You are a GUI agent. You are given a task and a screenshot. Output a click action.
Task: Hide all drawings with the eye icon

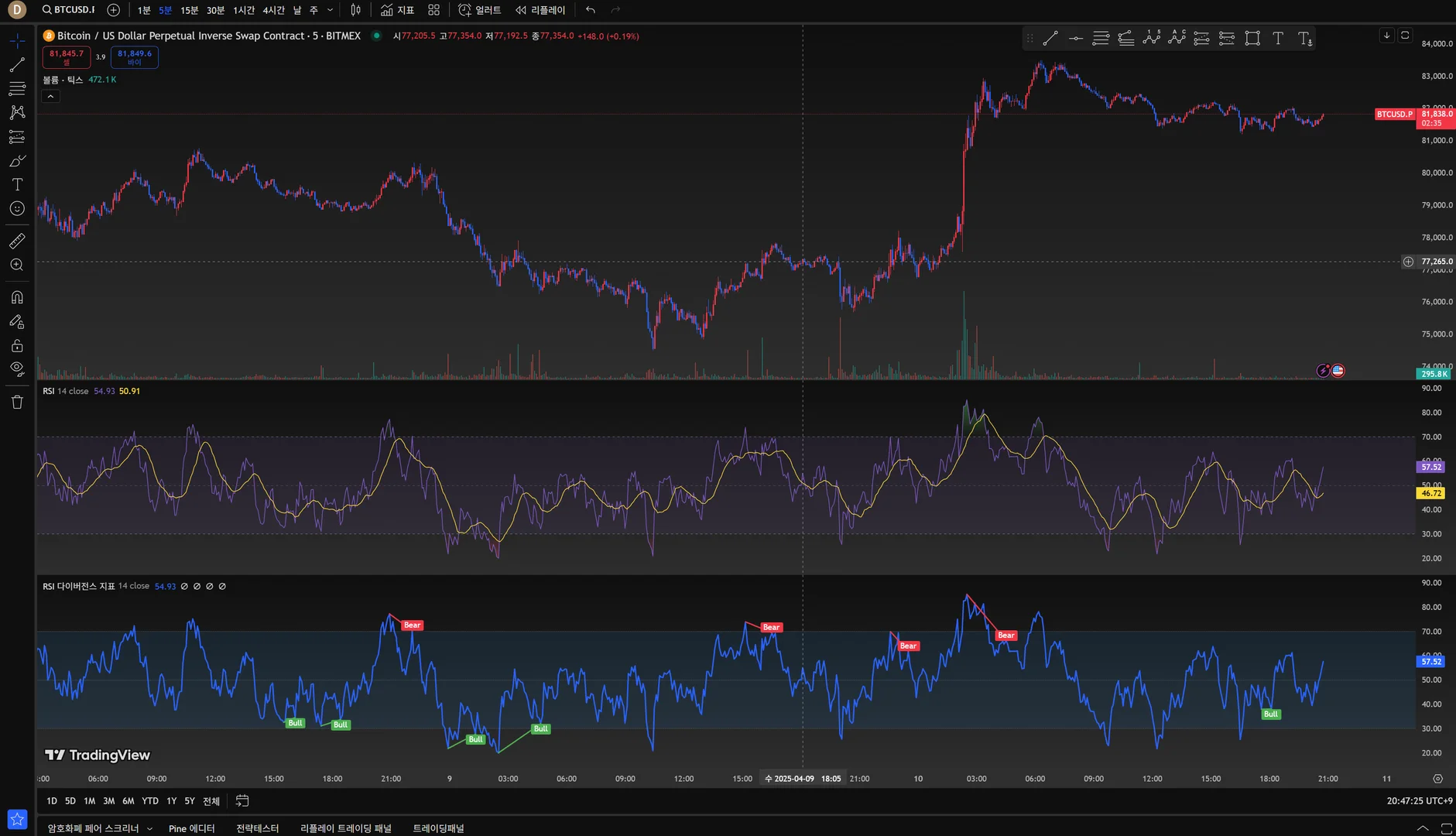coord(17,368)
